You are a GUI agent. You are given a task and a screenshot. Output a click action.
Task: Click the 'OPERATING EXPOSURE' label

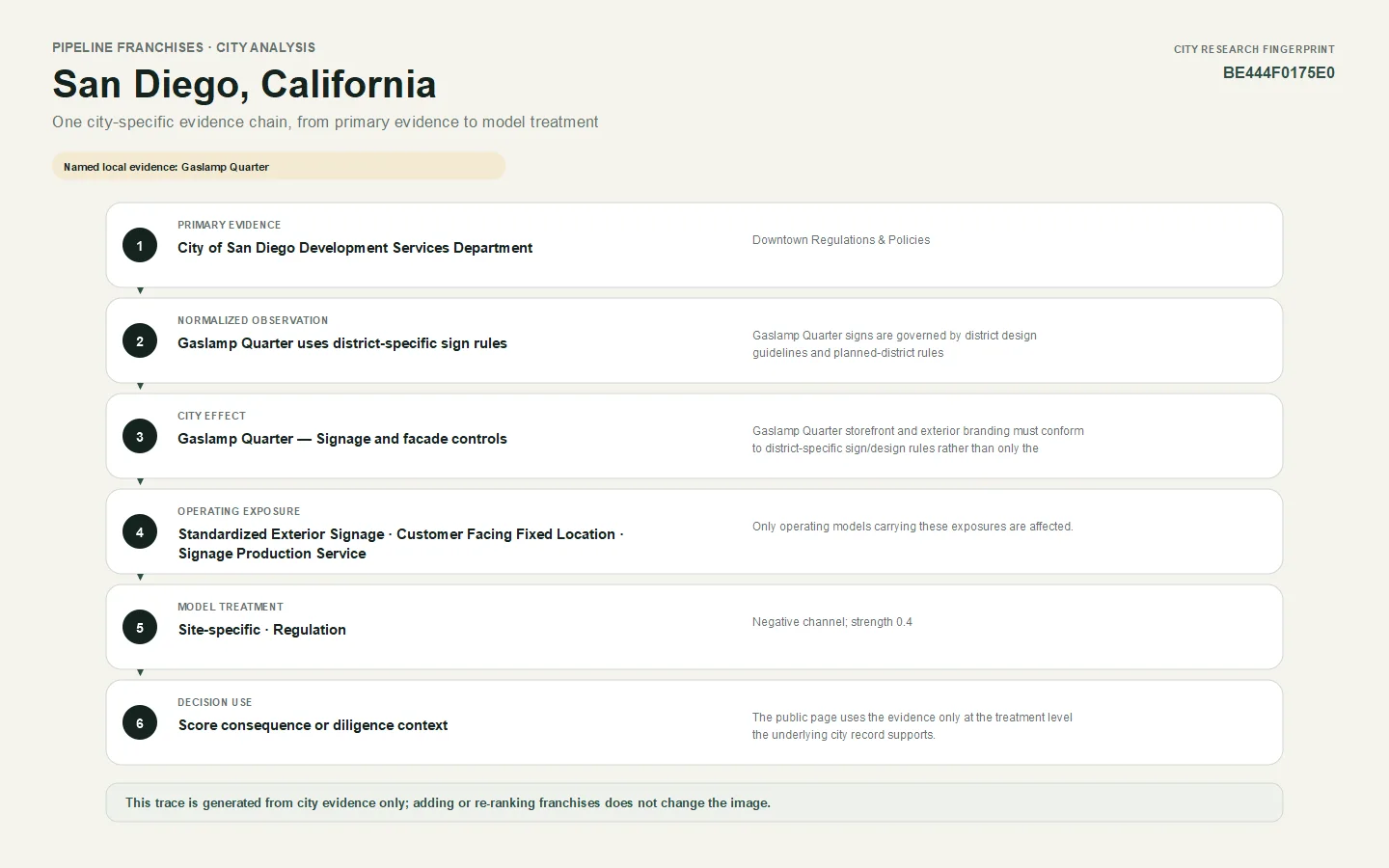(239, 511)
